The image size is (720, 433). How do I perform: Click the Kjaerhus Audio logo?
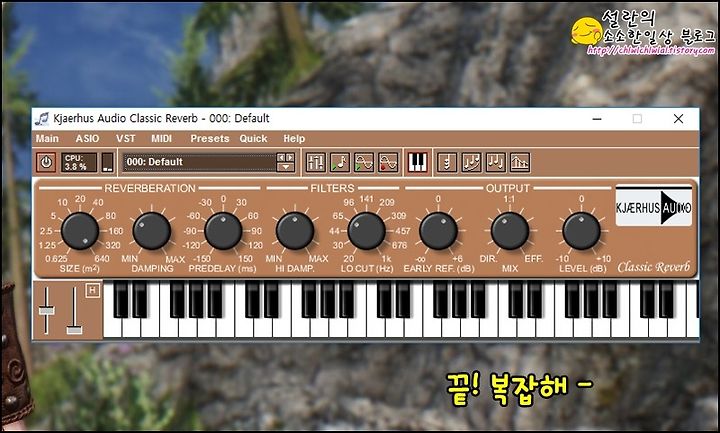point(653,206)
